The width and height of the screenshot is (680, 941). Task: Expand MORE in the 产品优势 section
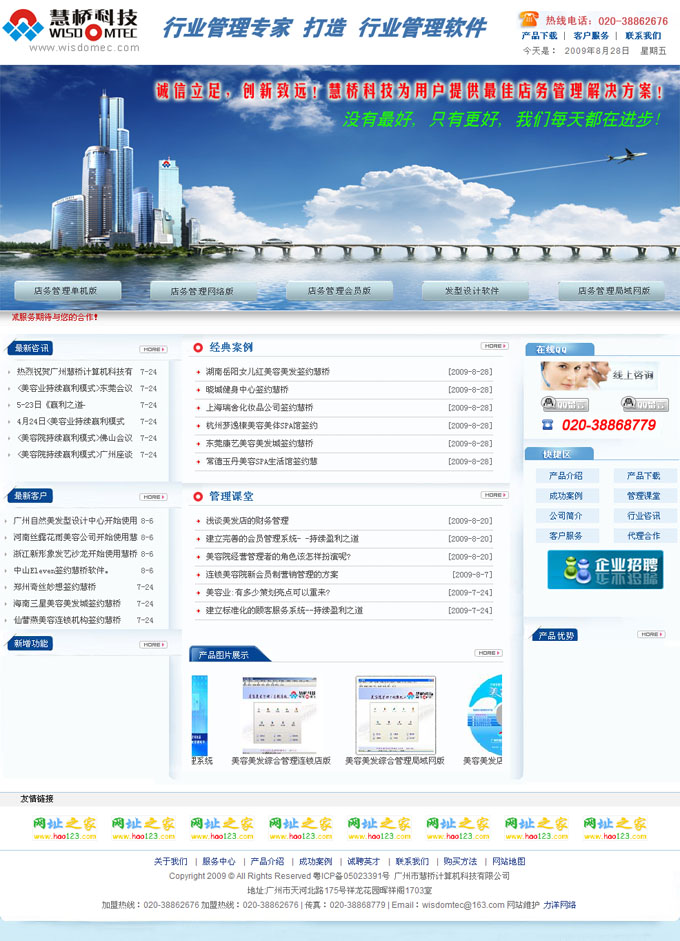[651, 634]
